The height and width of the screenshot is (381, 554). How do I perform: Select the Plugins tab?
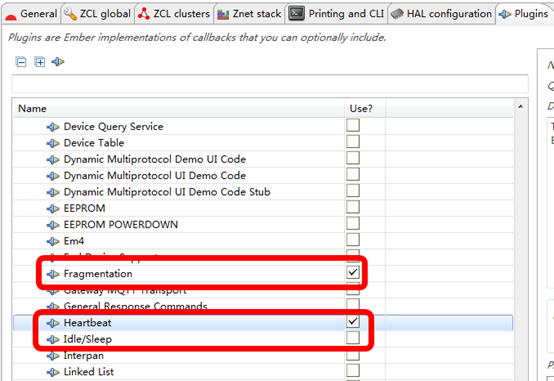tap(524, 14)
